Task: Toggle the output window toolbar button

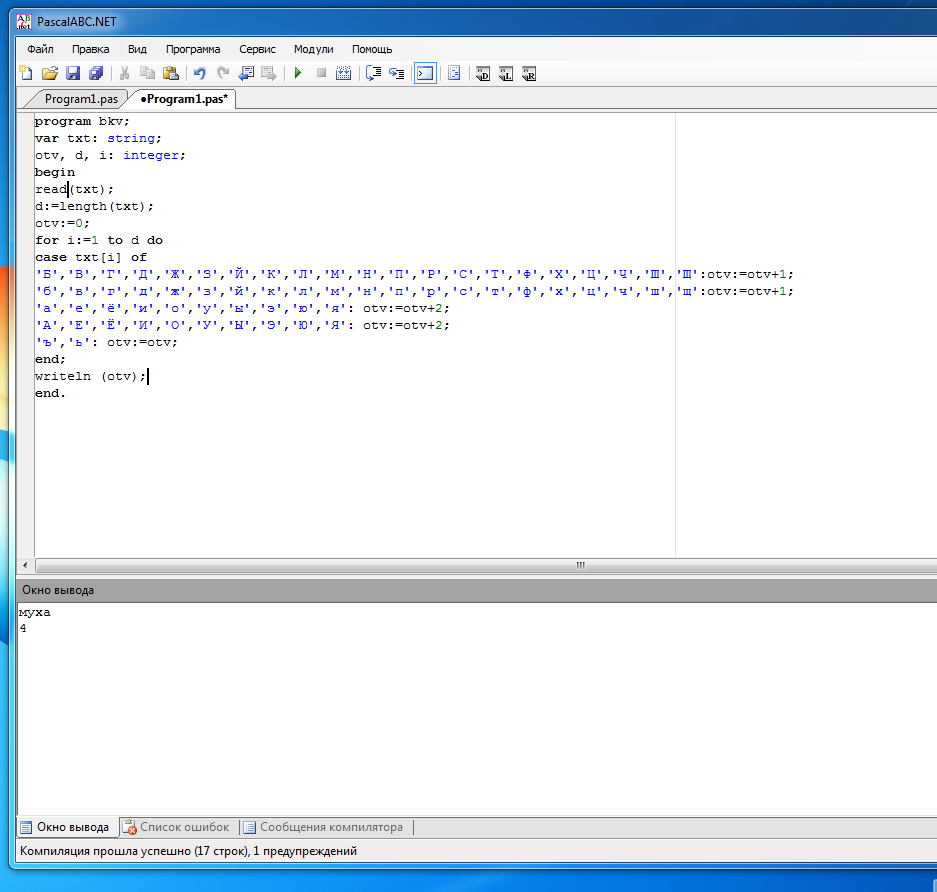Action: coord(425,73)
